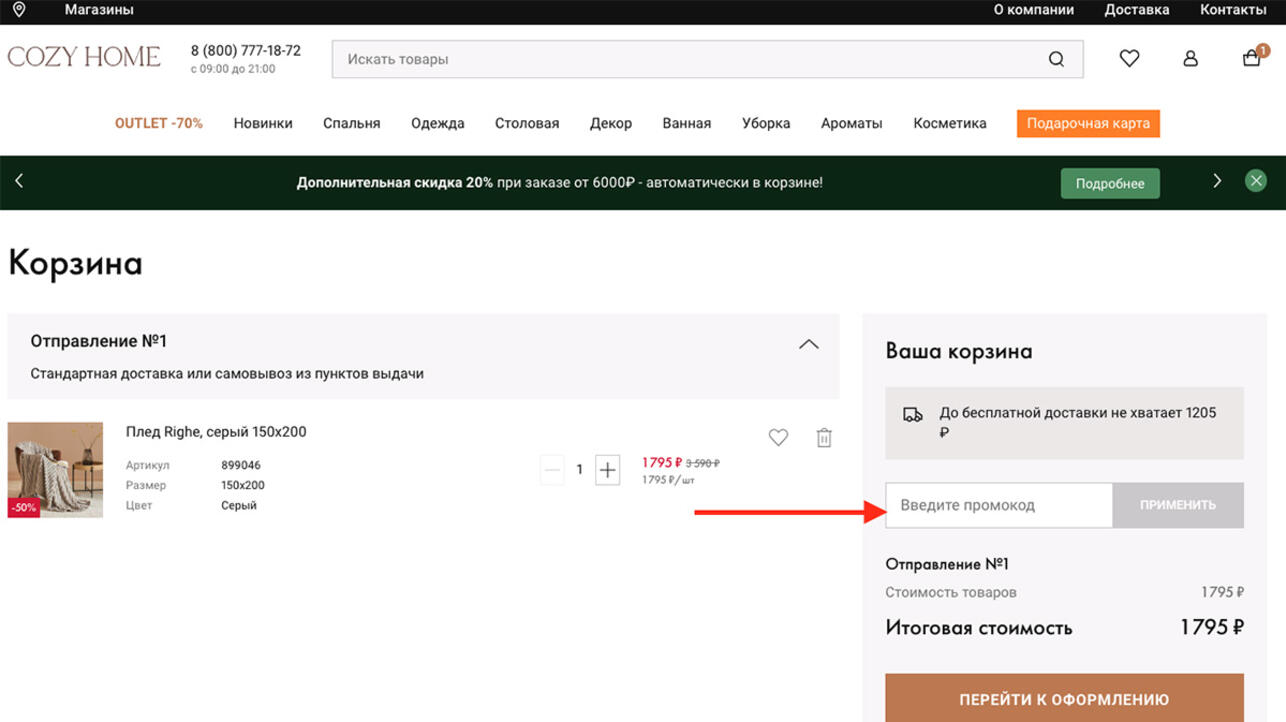Click the Плед Righe product thumbnail
The image size is (1286, 722).
tap(55, 469)
